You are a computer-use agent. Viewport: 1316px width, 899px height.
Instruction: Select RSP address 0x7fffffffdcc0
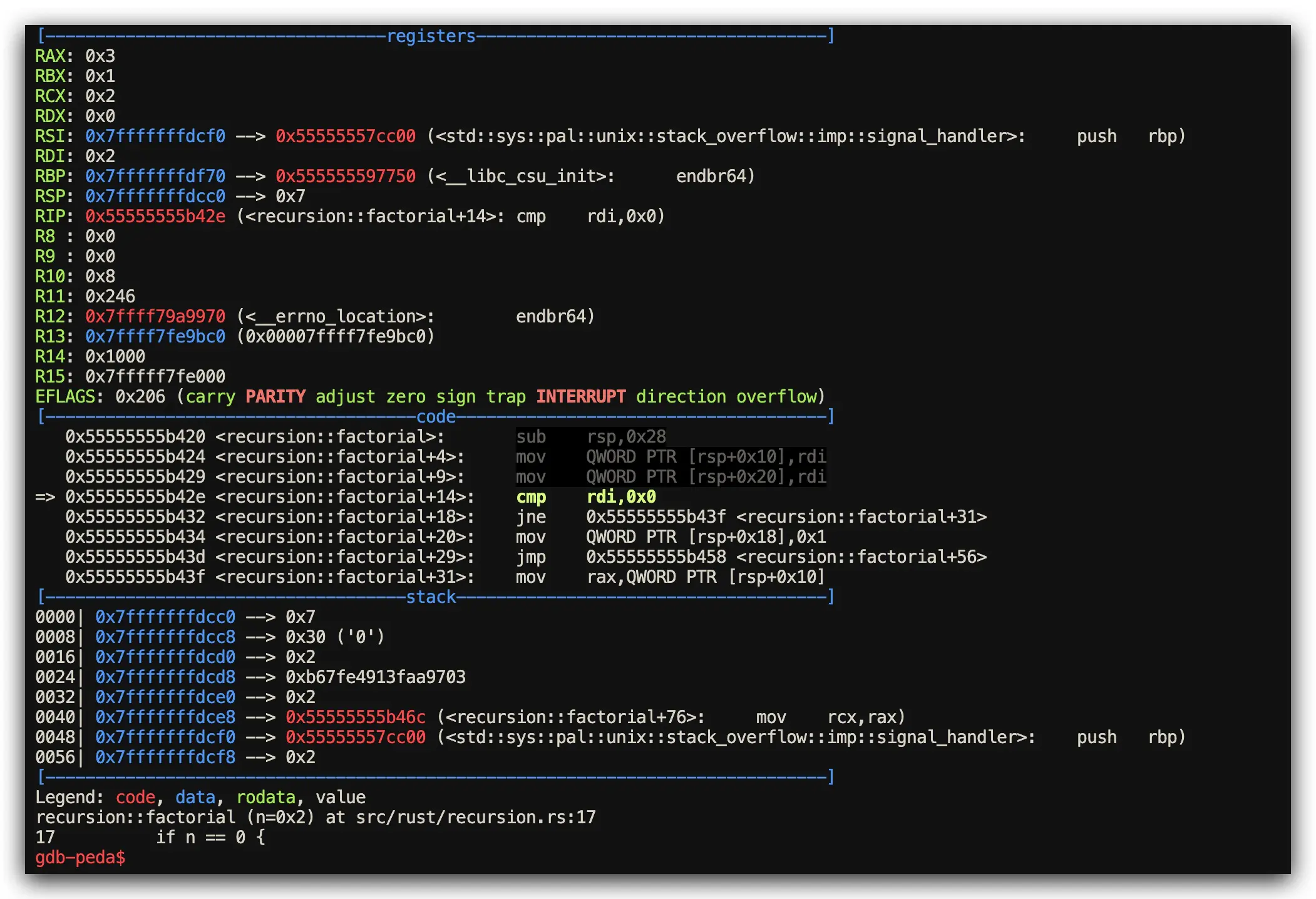[155, 197]
